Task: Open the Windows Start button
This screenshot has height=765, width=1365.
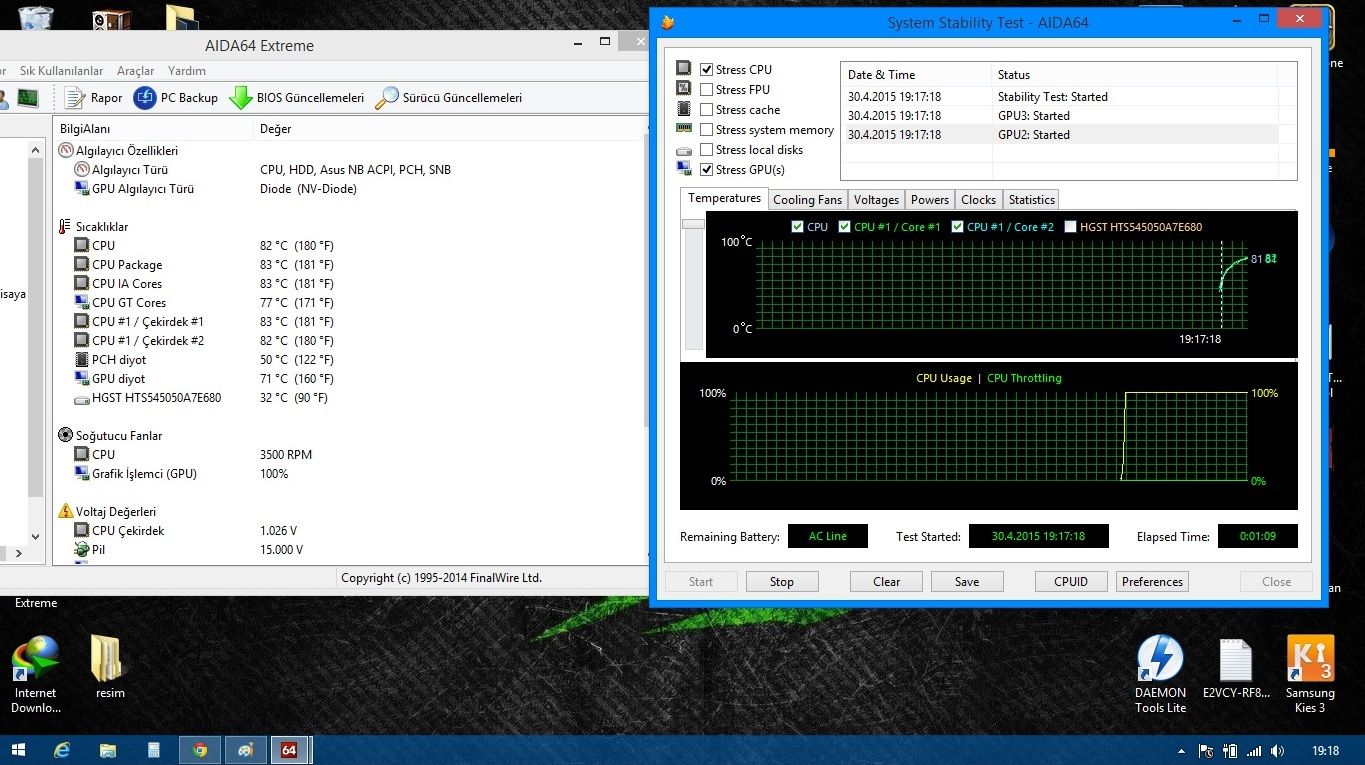Action: [x=18, y=750]
